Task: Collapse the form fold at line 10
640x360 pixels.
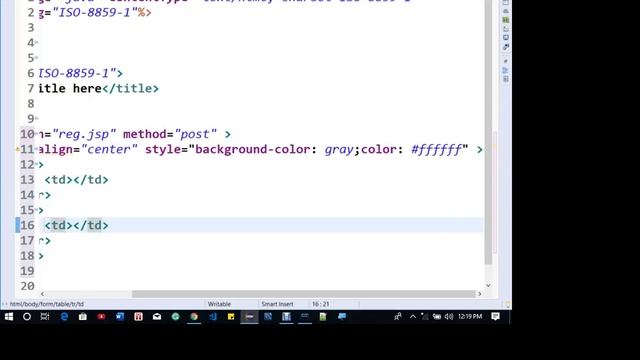Action: 36,133
